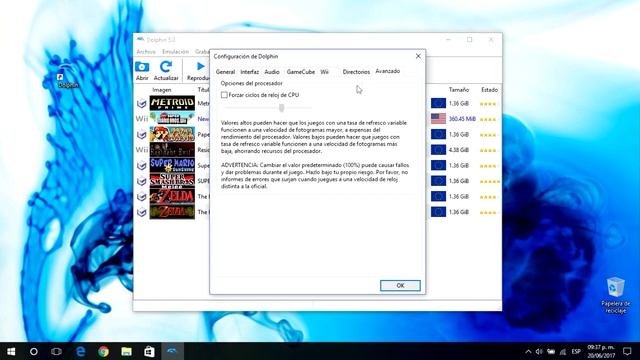Viewport: 640px width, 360px height.
Task: Select the Paper Mario banner thumbnail
Action: click(x=172, y=134)
